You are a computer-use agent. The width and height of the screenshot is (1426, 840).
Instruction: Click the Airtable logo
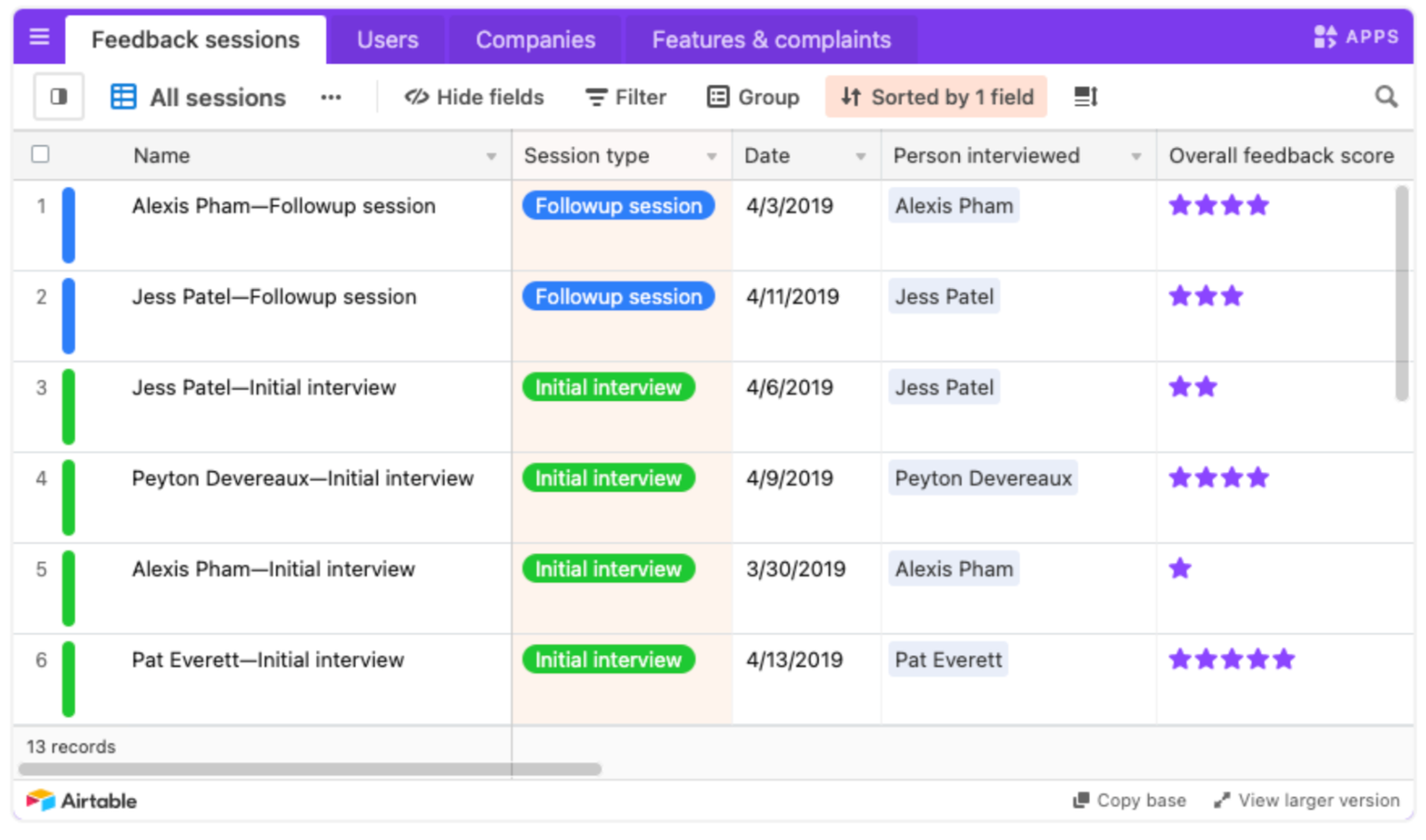click(x=81, y=801)
